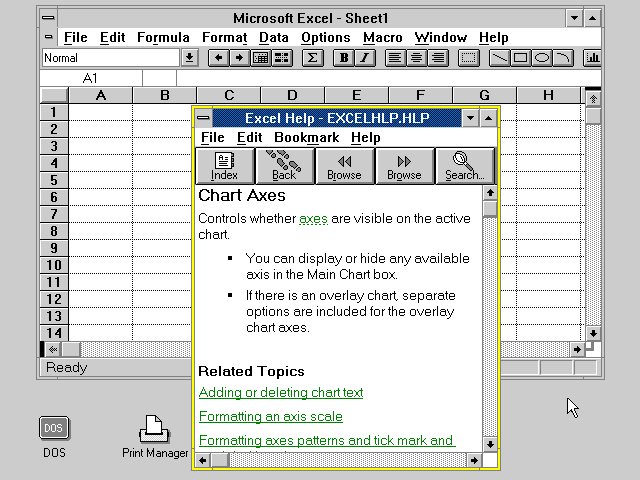This screenshot has width=640, height=480.
Task: Select the Rectangle drawing tool
Action: pos(520,58)
